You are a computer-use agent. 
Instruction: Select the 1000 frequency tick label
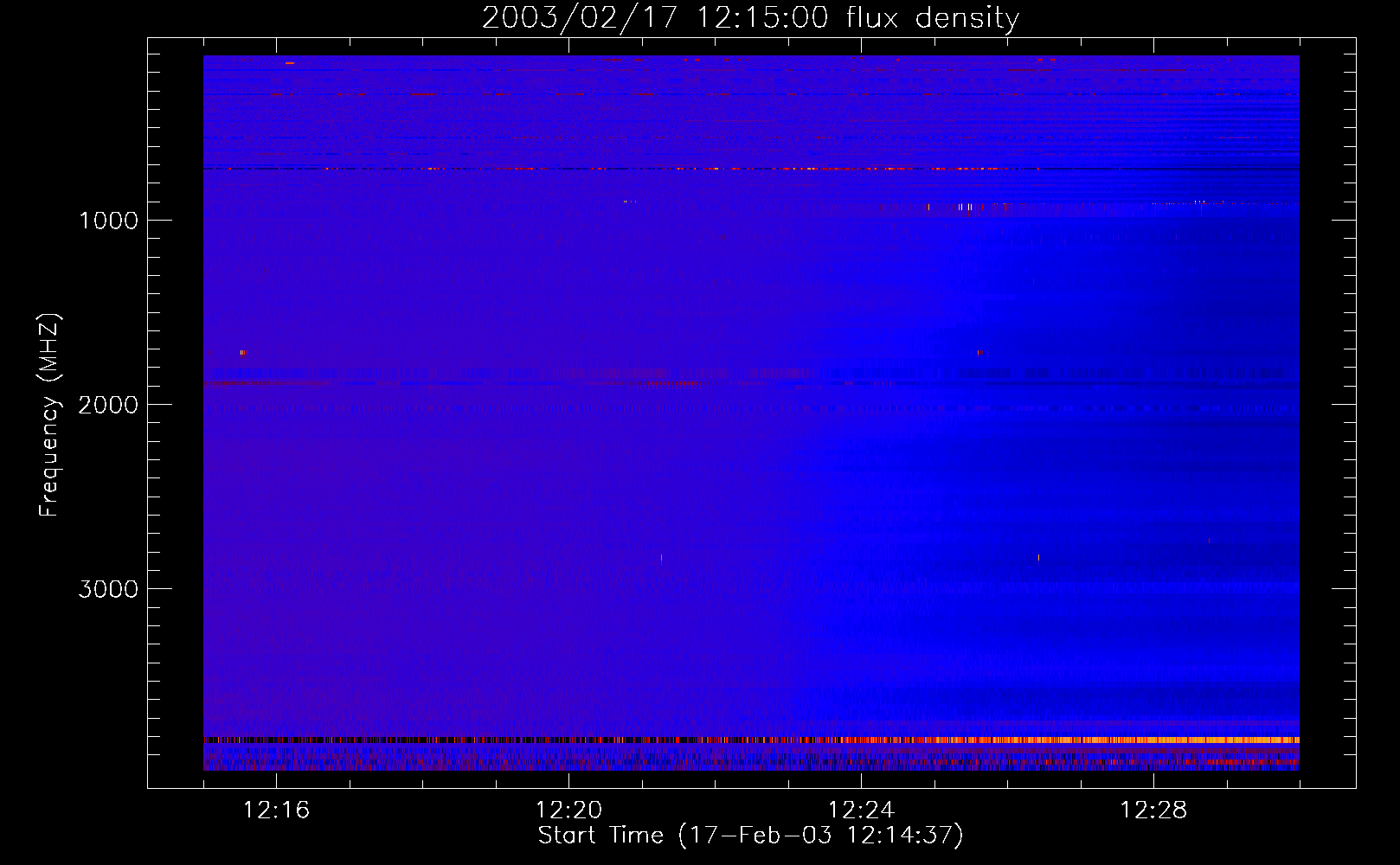(x=108, y=221)
